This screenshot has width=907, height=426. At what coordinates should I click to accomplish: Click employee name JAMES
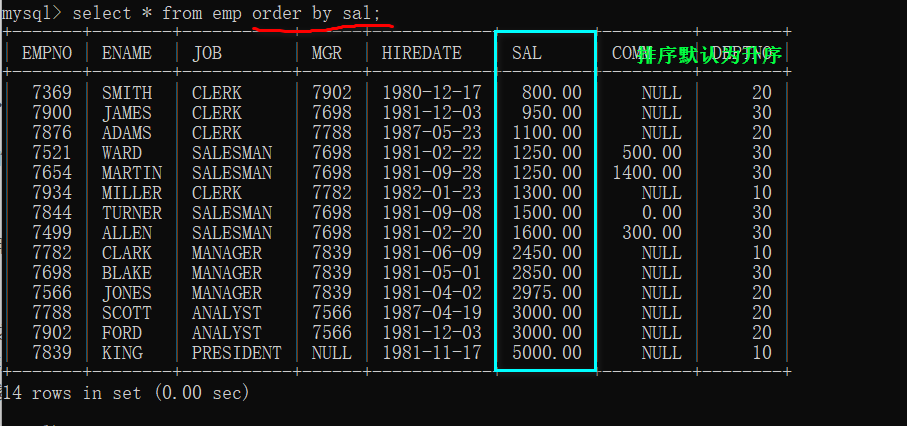click(x=127, y=113)
